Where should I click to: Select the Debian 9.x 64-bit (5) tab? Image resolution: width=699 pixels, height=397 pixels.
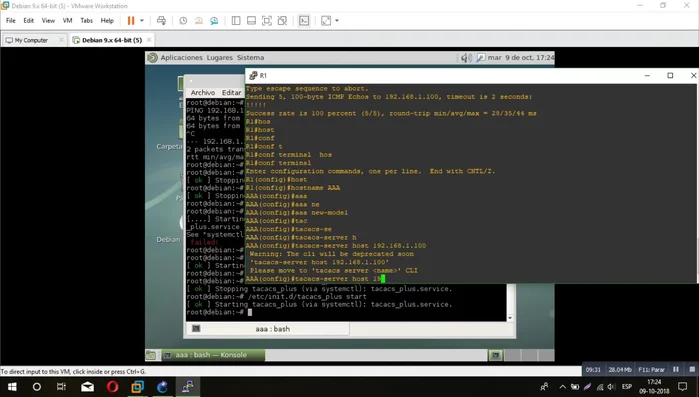[x=111, y=40]
